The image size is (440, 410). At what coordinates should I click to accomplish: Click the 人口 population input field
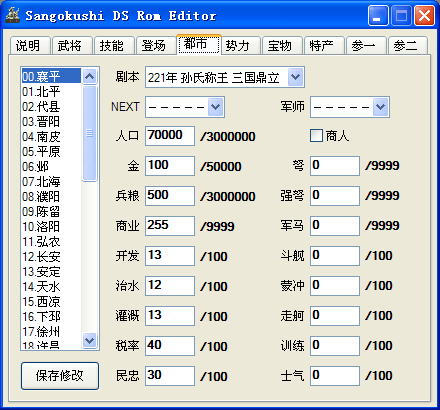point(170,136)
